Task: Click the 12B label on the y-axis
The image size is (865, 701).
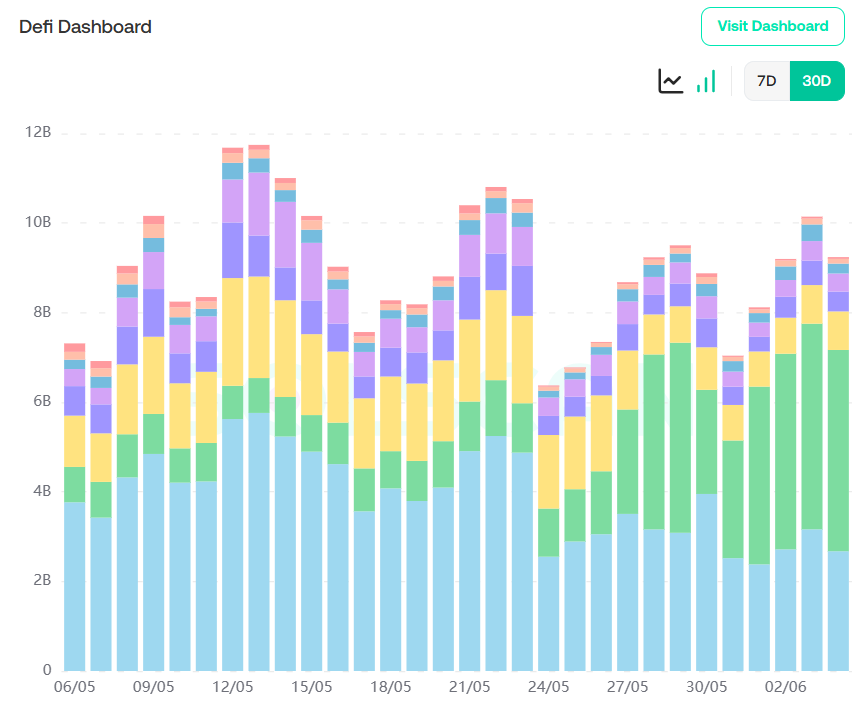Action: coord(40,132)
